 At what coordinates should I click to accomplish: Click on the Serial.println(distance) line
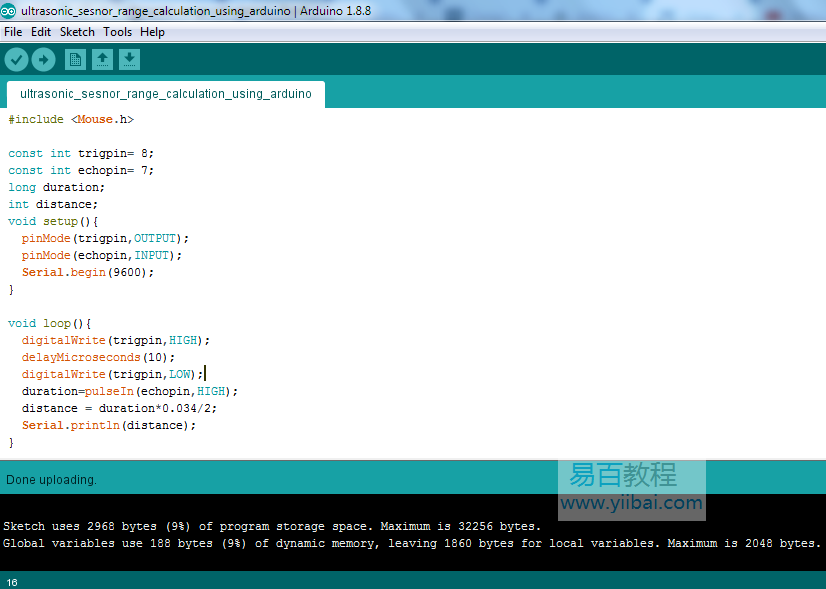tap(109, 425)
